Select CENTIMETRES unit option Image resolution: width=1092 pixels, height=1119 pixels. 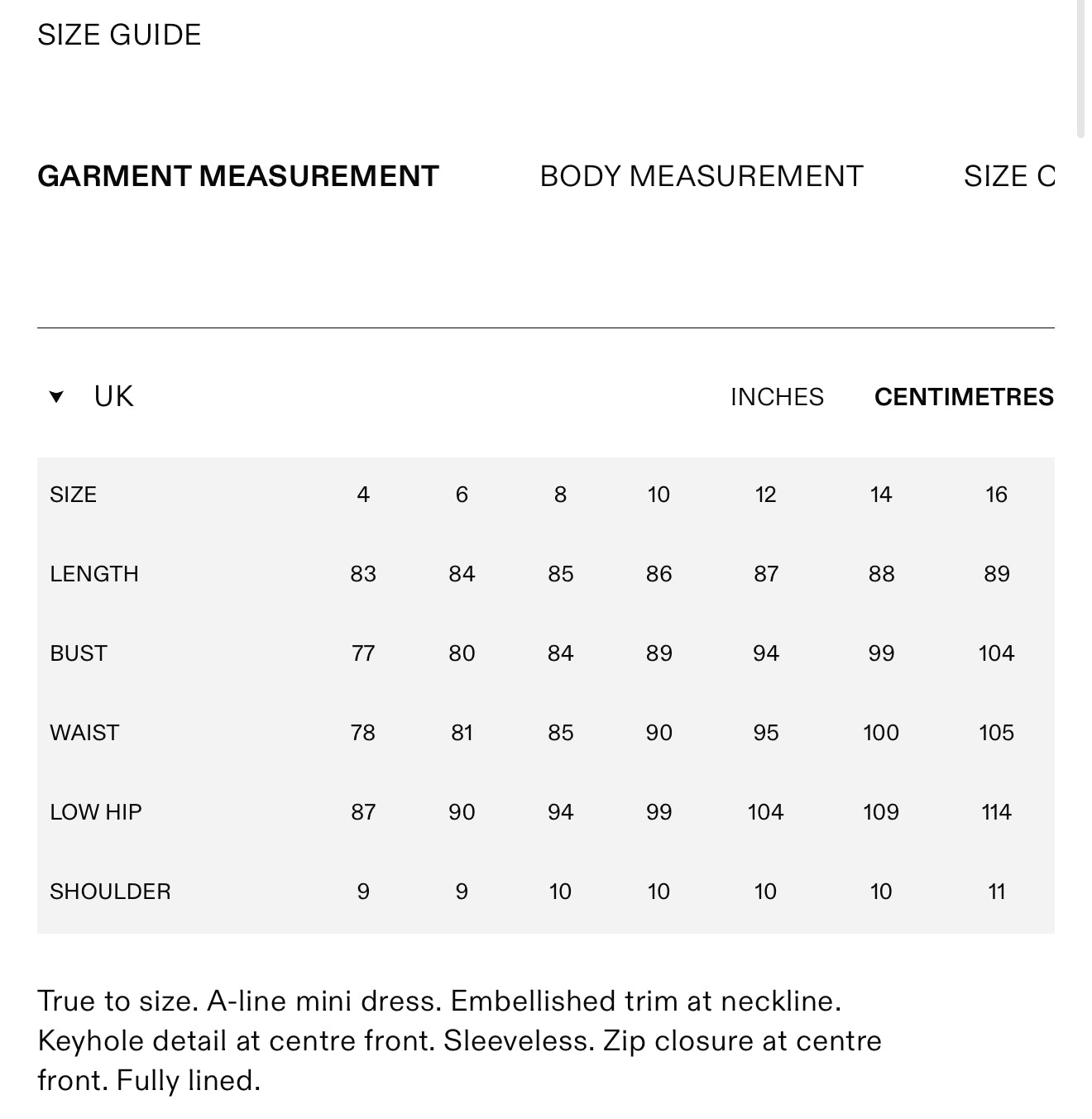[x=964, y=397]
